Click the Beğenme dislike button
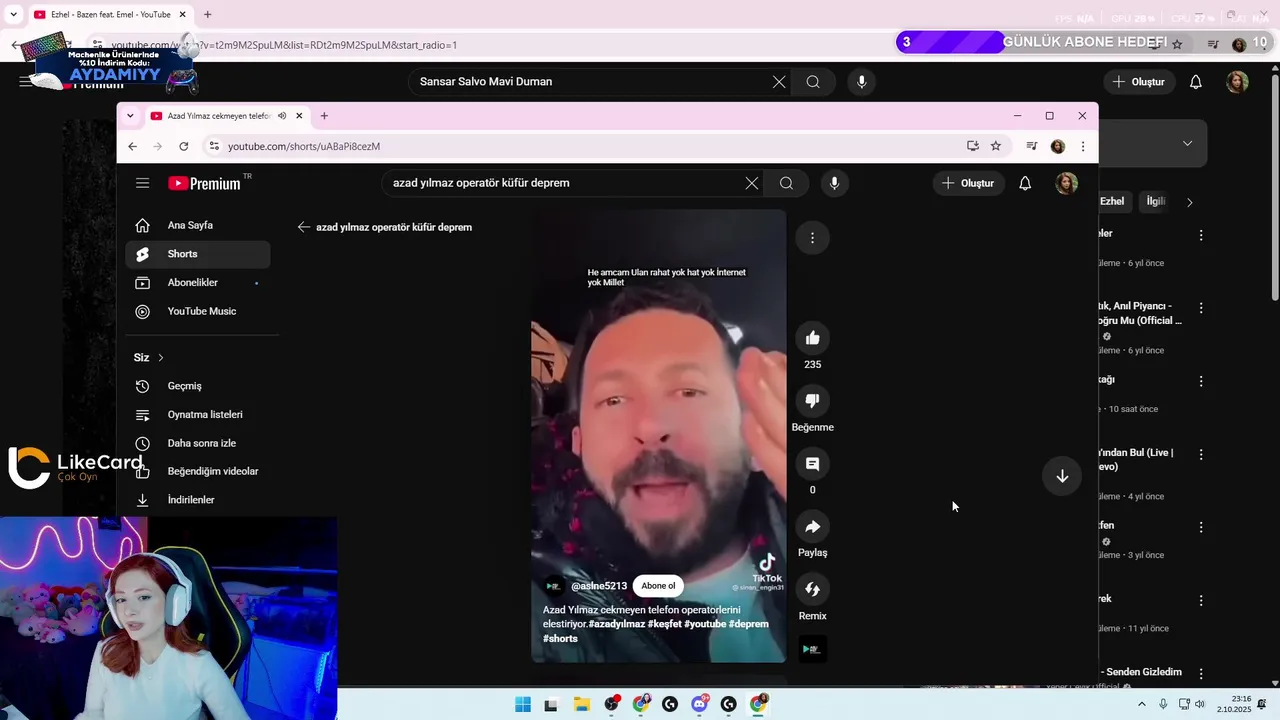 pyautogui.click(x=812, y=401)
